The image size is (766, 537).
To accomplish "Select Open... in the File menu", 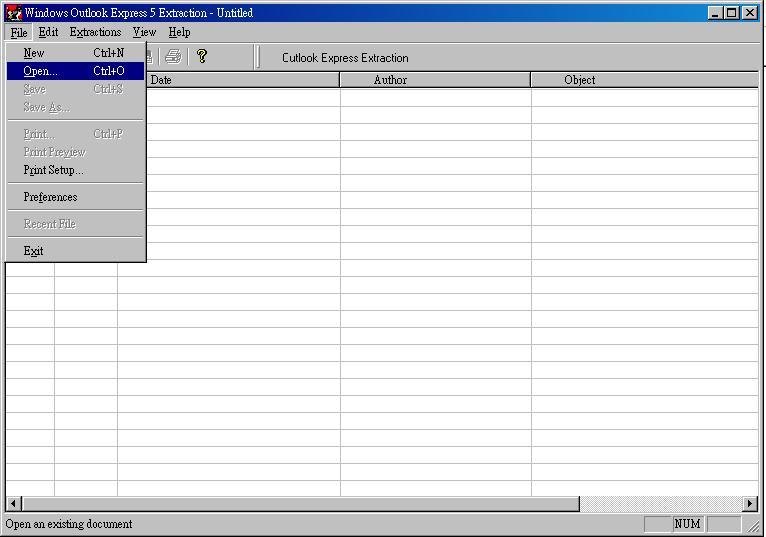I will coord(76,71).
